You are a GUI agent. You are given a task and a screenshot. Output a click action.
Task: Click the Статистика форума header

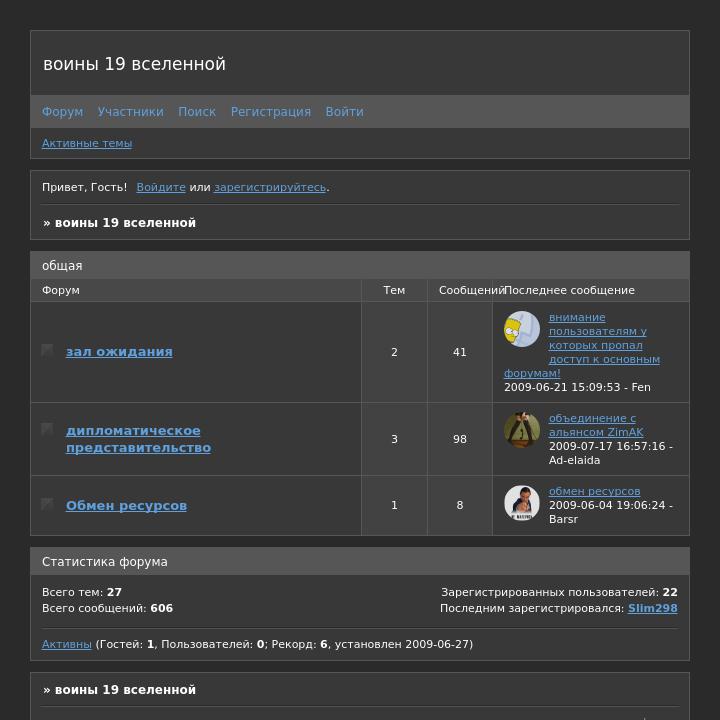pyautogui.click(x=105, y=562)
